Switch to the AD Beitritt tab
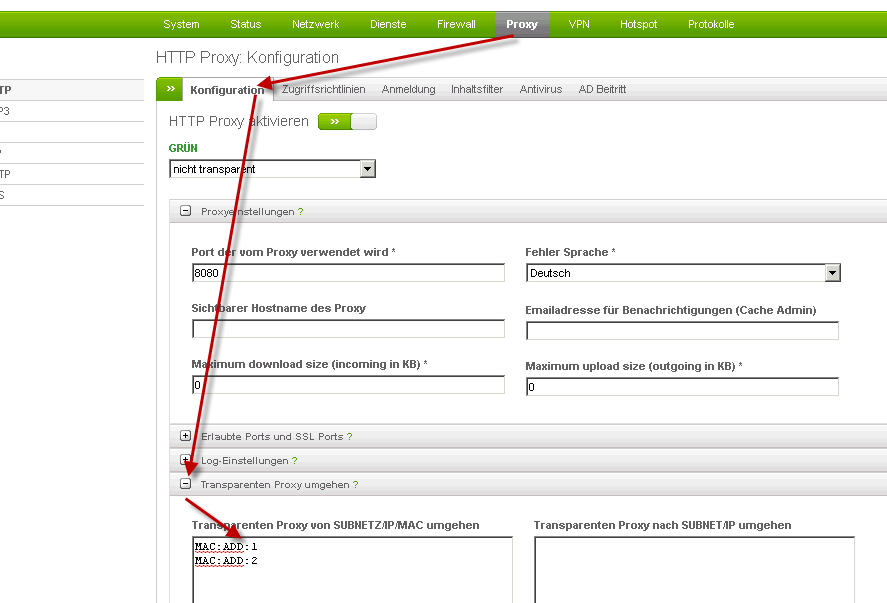This screenshot has height=603, width=887. coord(602,89)
